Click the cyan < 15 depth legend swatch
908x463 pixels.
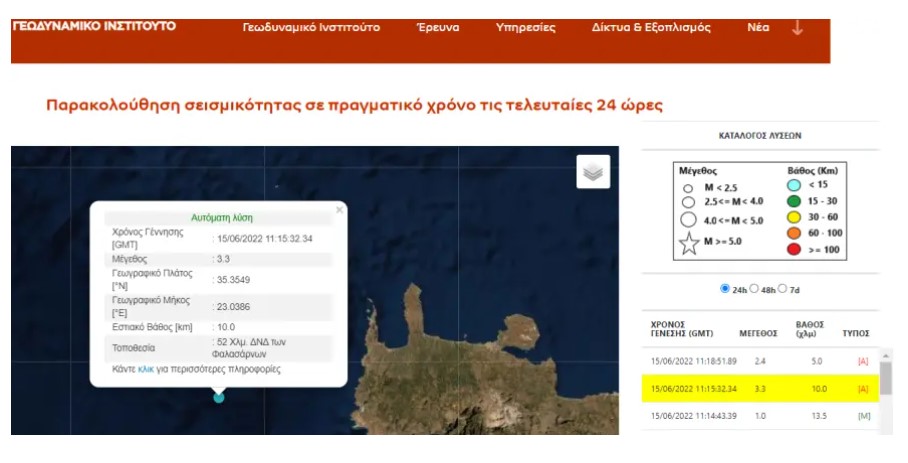(794, 185)
